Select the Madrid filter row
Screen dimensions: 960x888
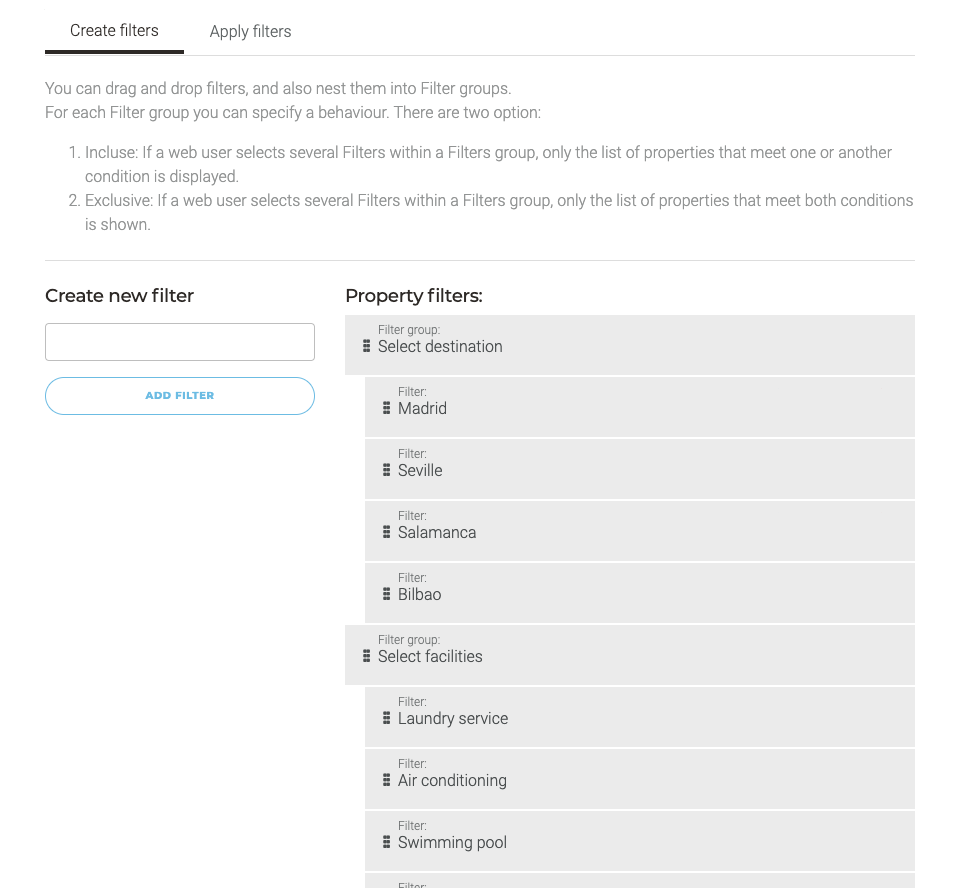(x=640, y=407)
